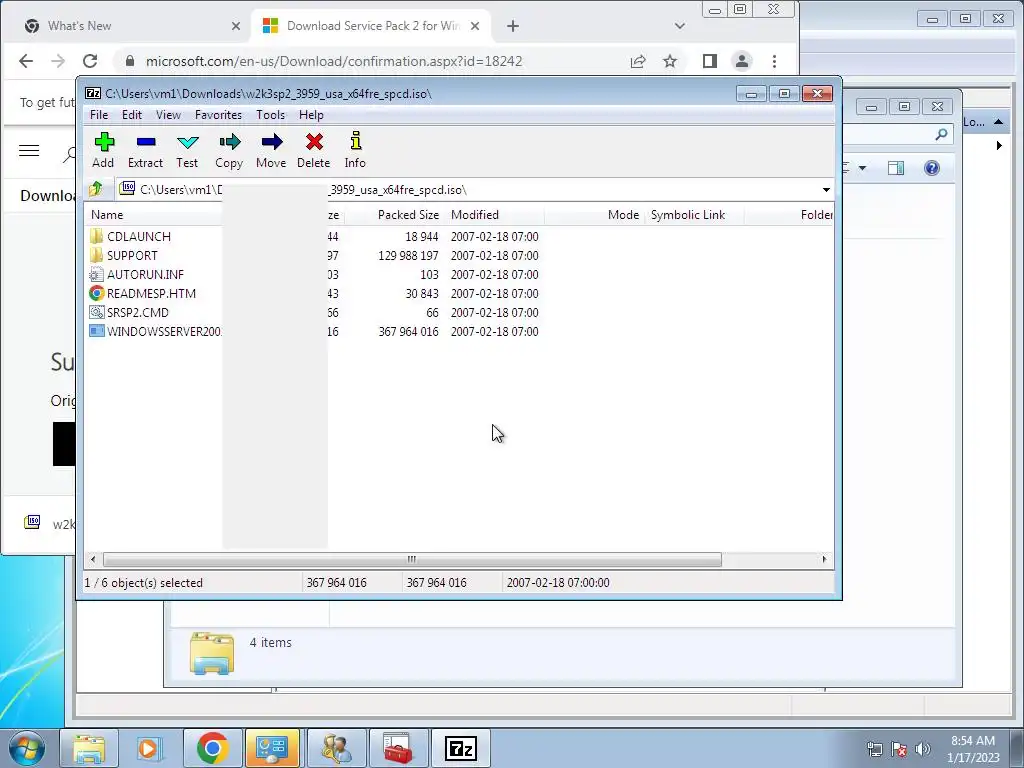Open the Edit menu in 7-Zip
The image size is (1024, 768).
(x=132, y=115)
